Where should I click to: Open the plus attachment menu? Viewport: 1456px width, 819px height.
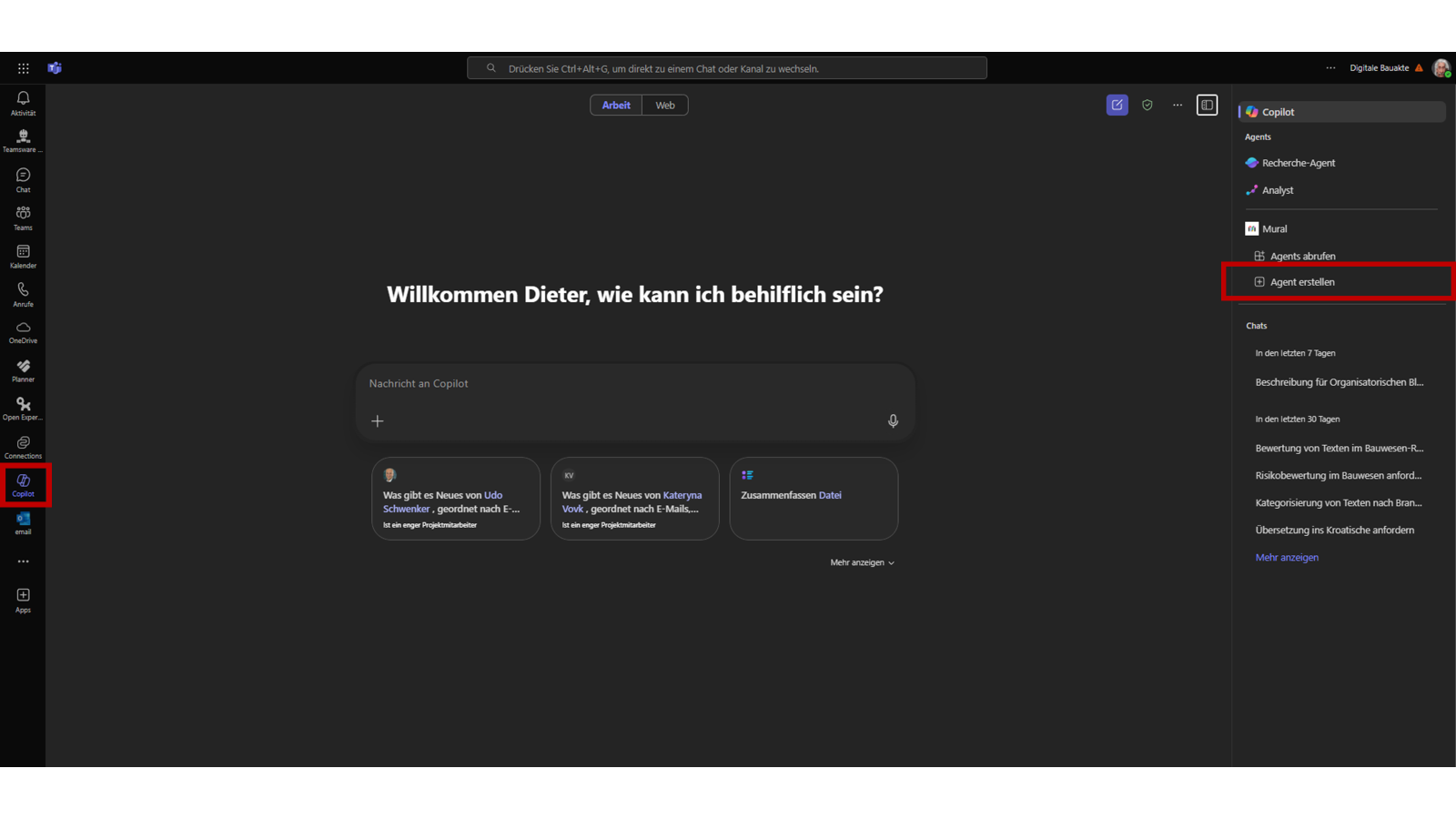(378, 421)
